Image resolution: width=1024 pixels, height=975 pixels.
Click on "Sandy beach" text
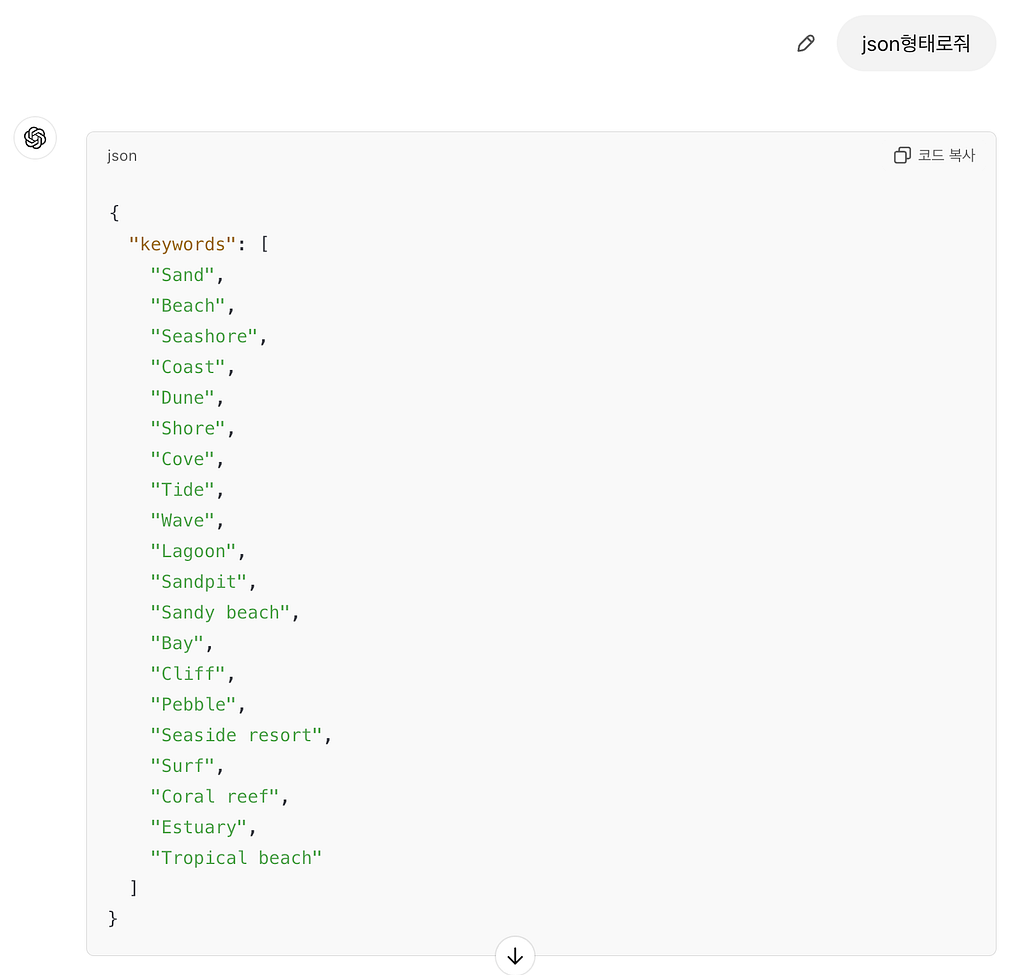click(x=220, y=613)
